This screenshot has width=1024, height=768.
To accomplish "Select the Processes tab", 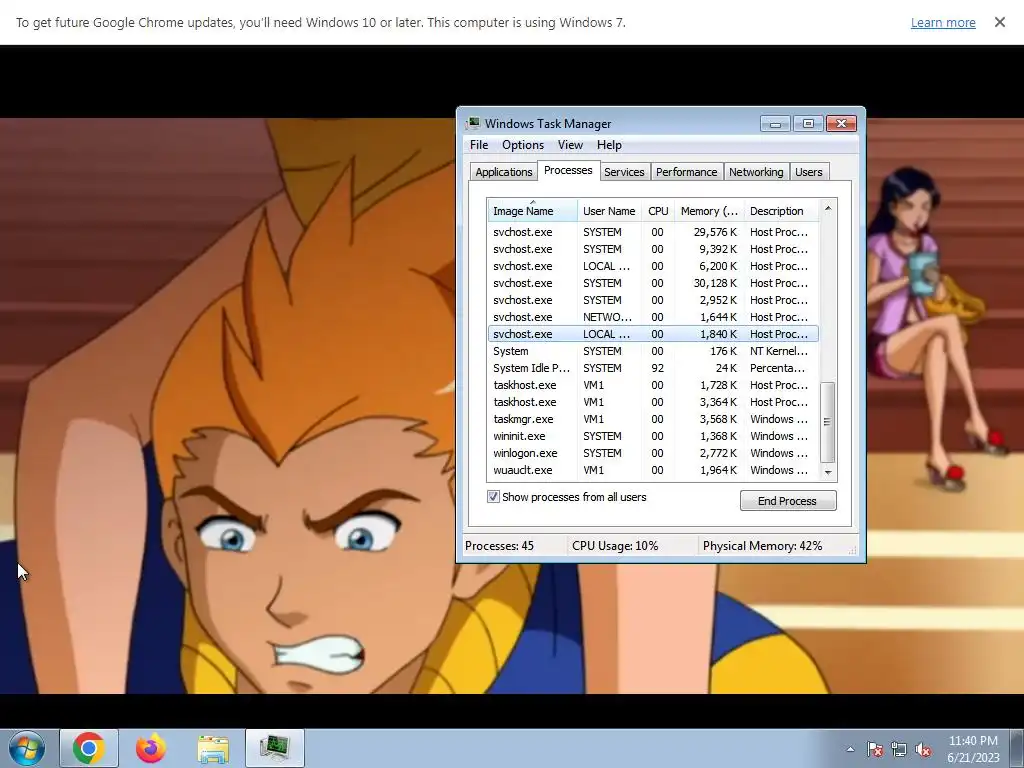I will 568,170.
